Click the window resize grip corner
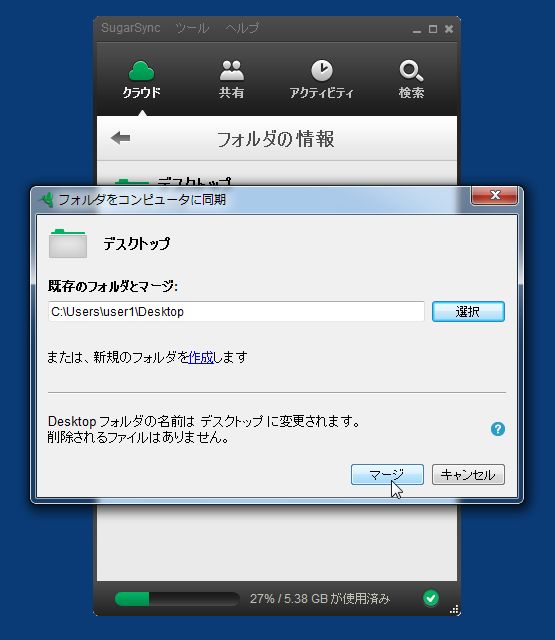 (454, 610)
